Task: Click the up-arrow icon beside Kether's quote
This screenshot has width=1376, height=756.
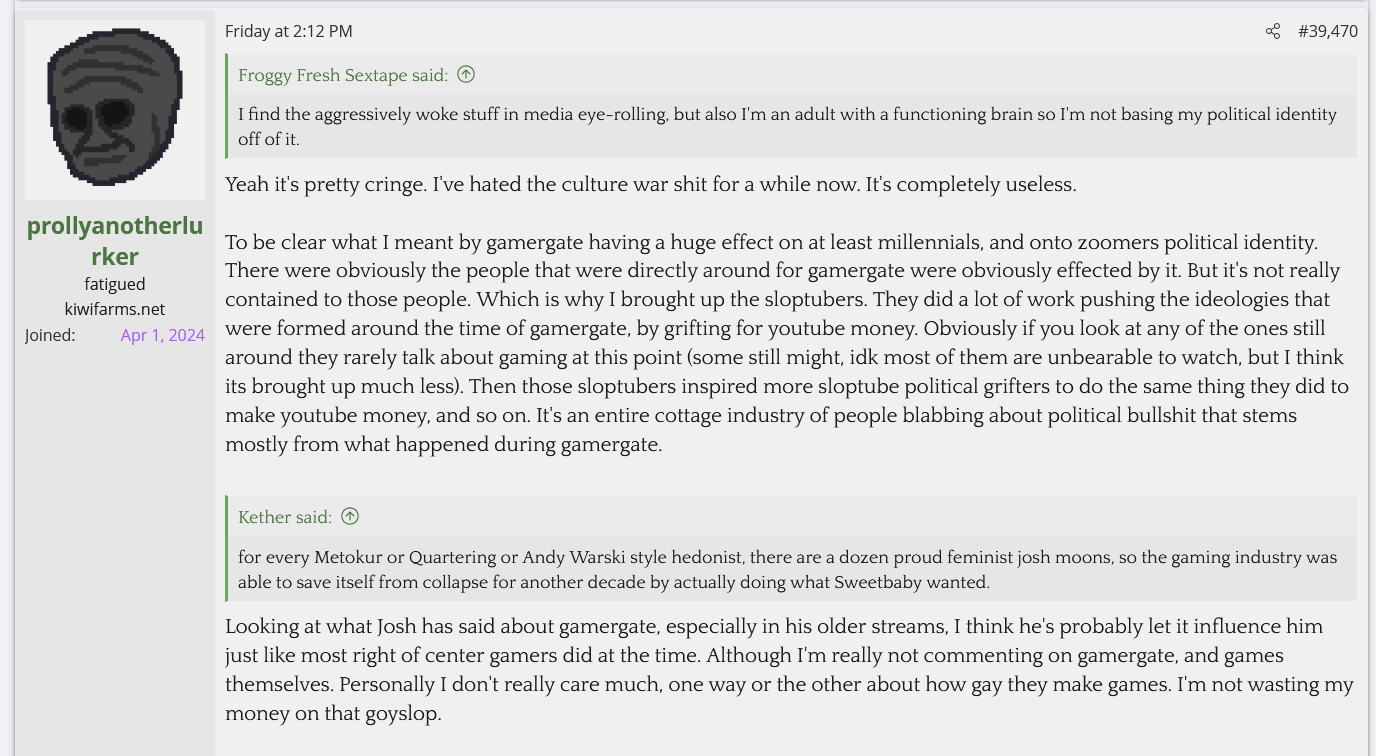Action: point(350,517)
